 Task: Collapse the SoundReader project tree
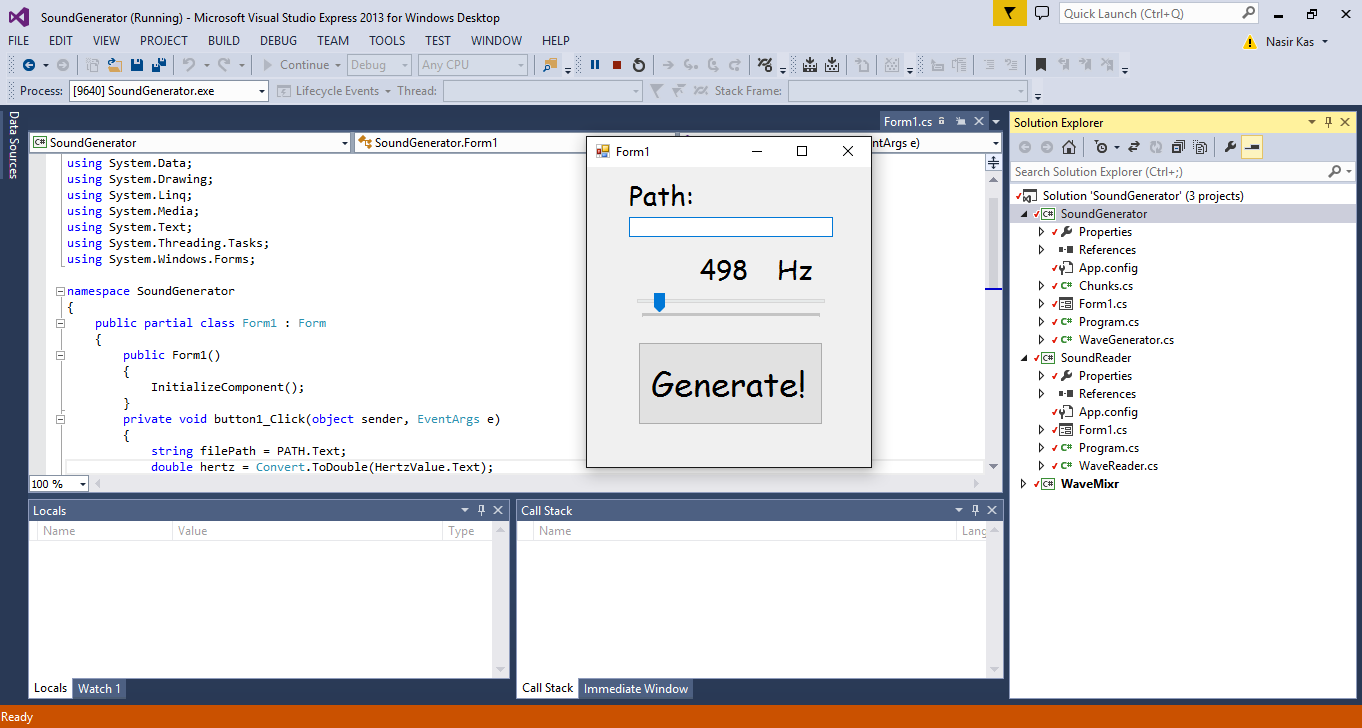click(1023, 358)
